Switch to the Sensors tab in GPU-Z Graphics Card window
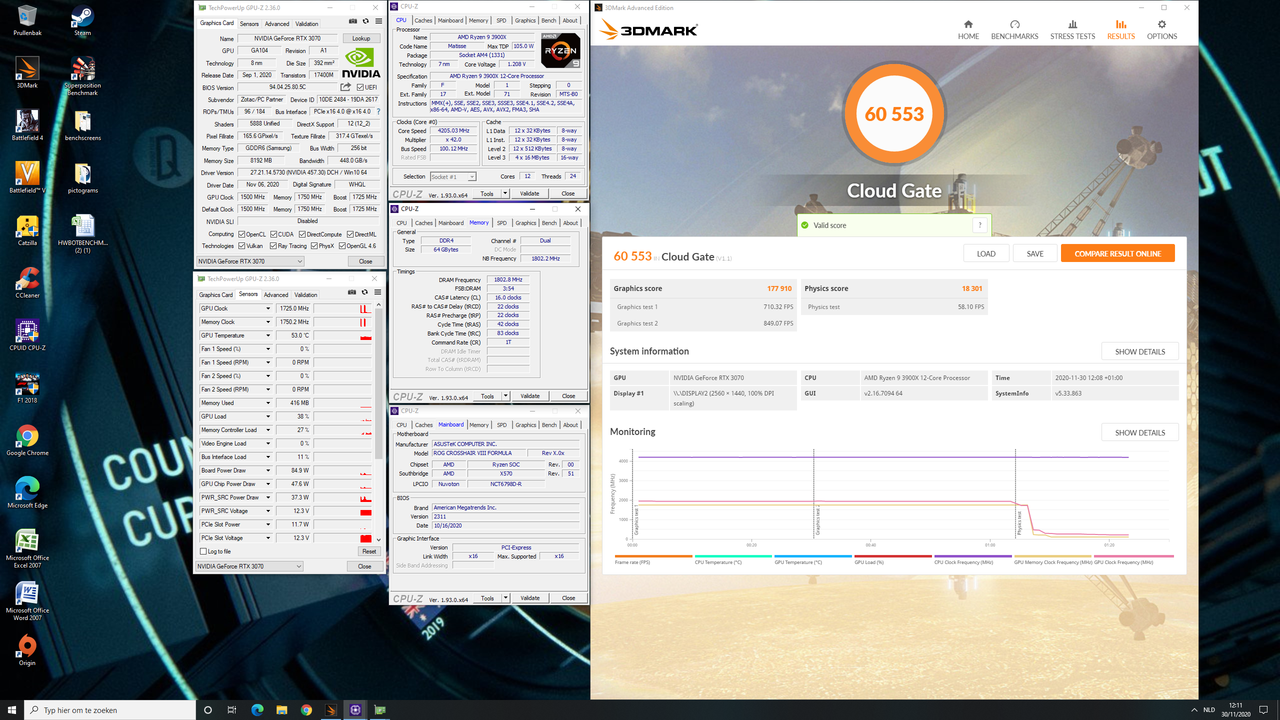 [x=249, y=23]
